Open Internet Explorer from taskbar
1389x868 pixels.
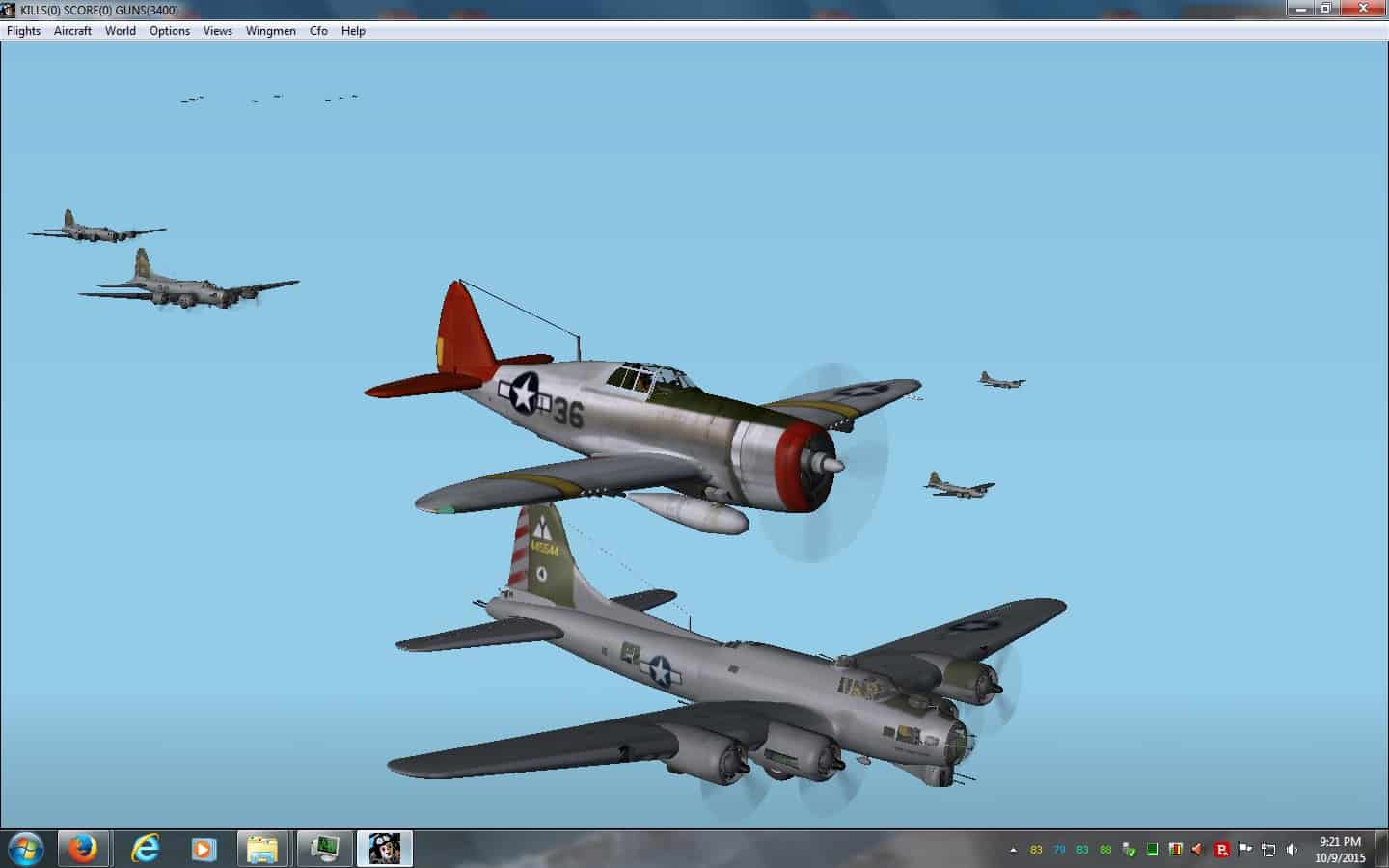[x=145, y=849]
